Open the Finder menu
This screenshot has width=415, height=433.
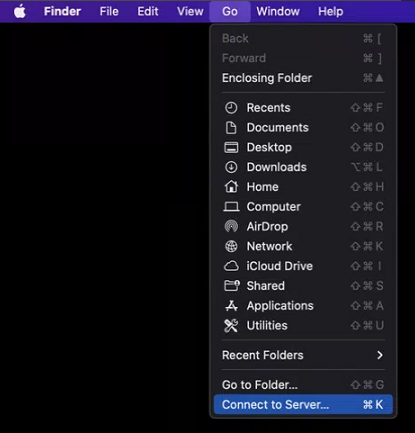pos(62,11)
